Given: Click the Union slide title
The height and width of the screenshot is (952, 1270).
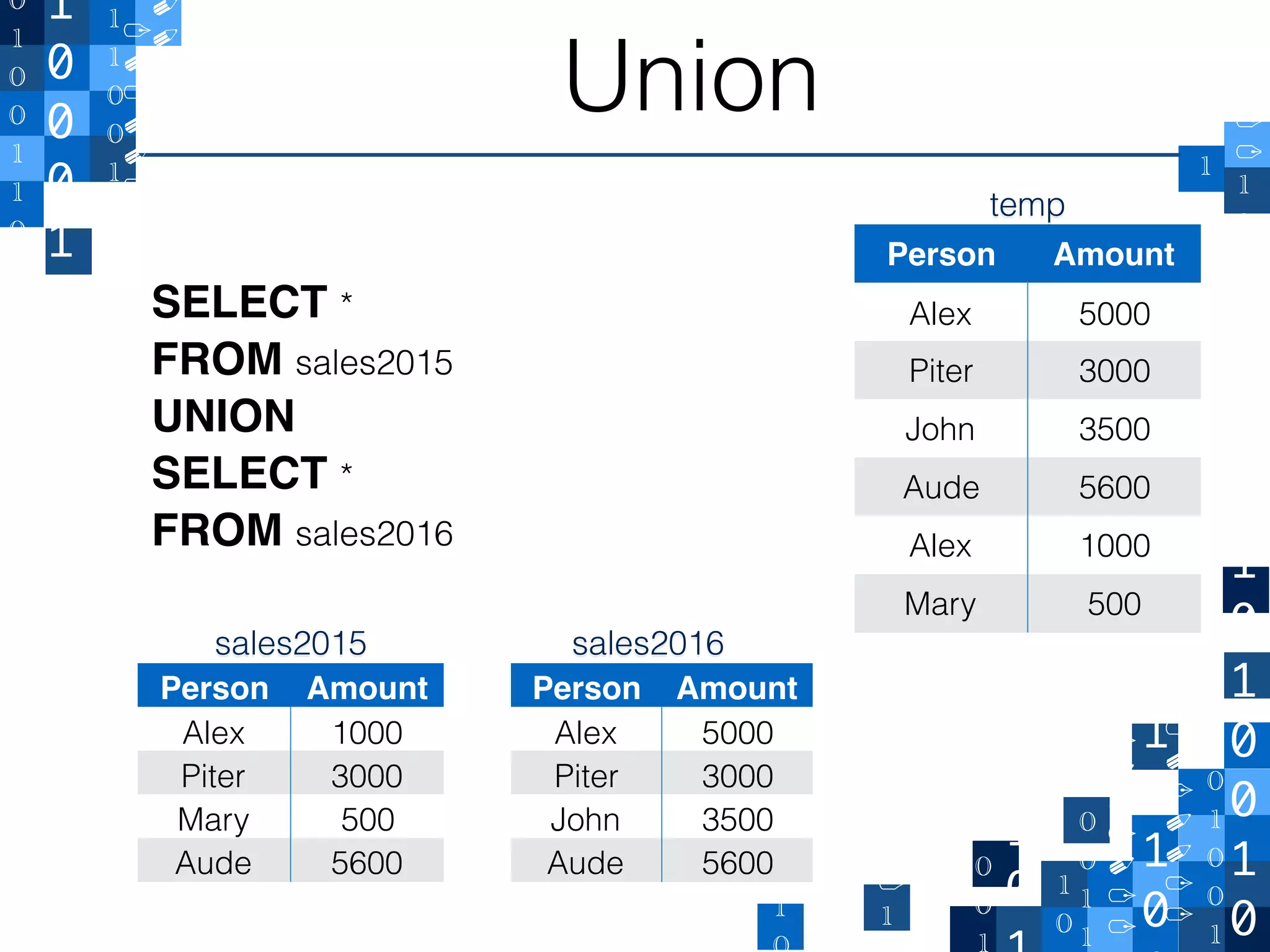Looking at the screenshot, I should coord(691,76).
